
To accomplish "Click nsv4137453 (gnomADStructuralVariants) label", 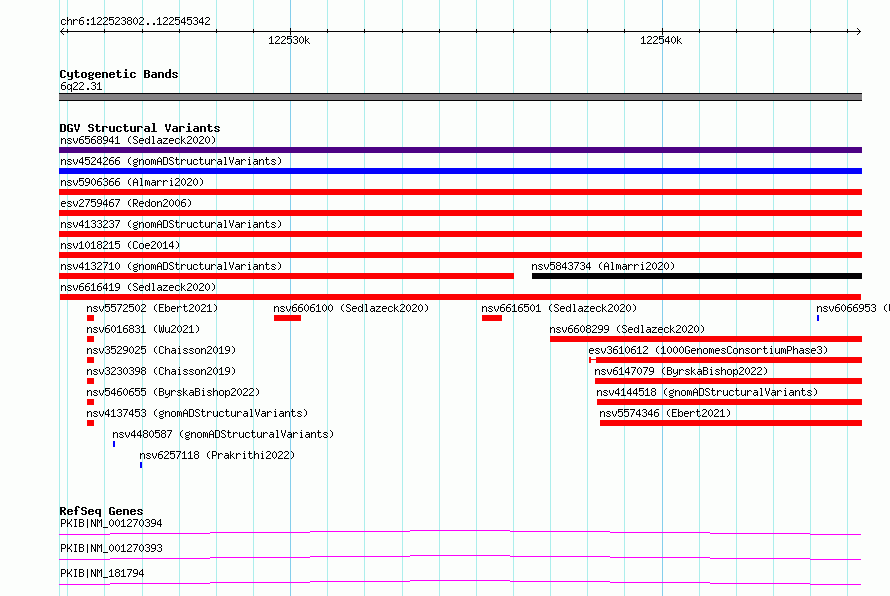I will (x=197, y=413).
